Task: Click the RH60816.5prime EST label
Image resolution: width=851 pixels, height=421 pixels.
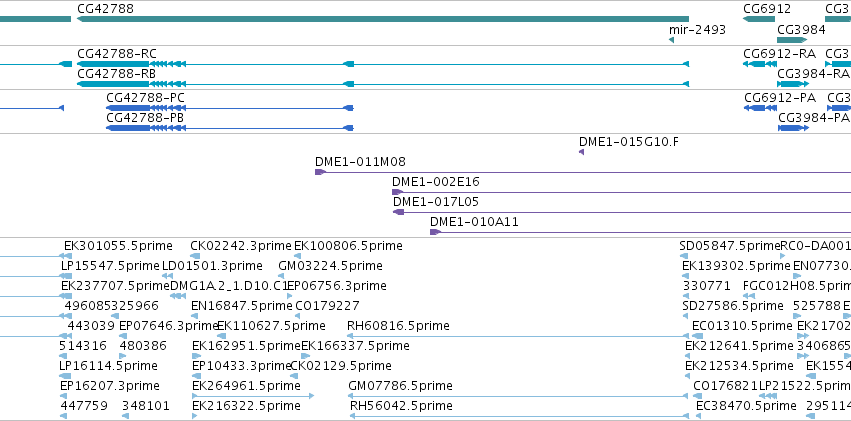Action: pyautogui.click(x=398, y=326)
